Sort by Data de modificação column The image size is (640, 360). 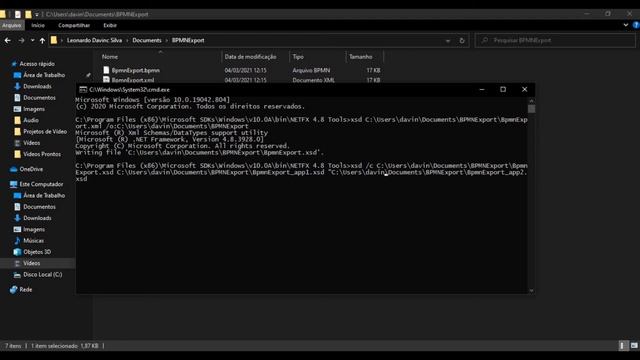250,57
